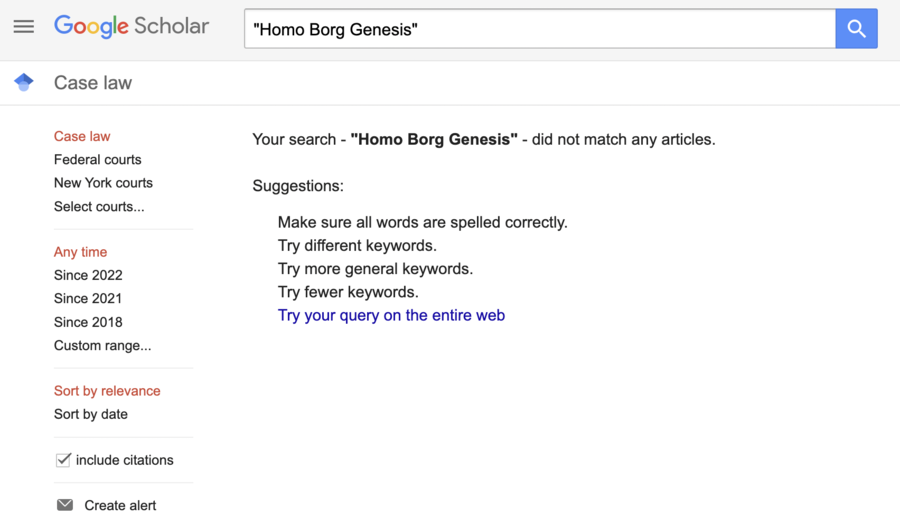Click Try your query on the entire web

click(391, 315)
